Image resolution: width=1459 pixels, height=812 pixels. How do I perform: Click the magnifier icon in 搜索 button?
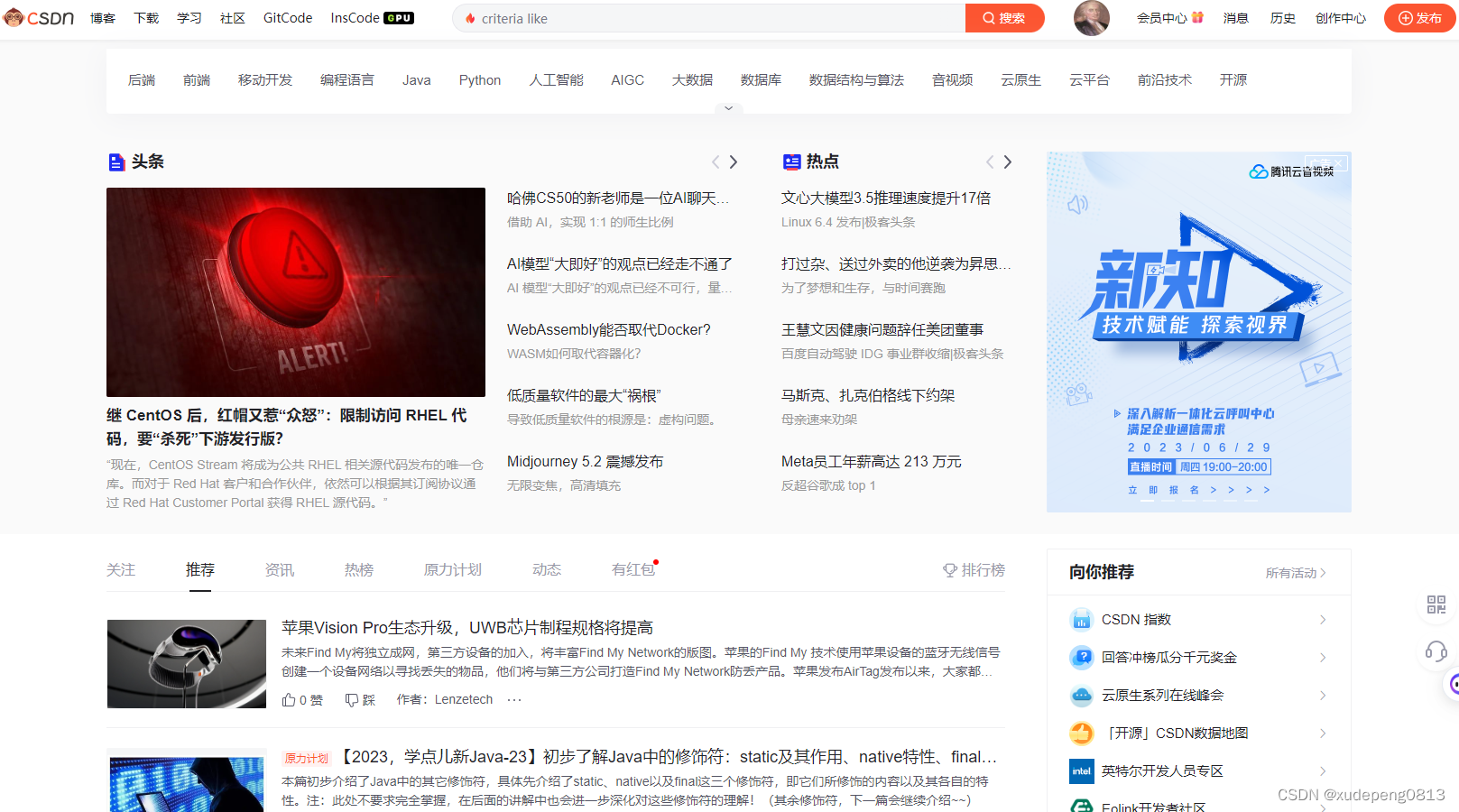[988, 18]
